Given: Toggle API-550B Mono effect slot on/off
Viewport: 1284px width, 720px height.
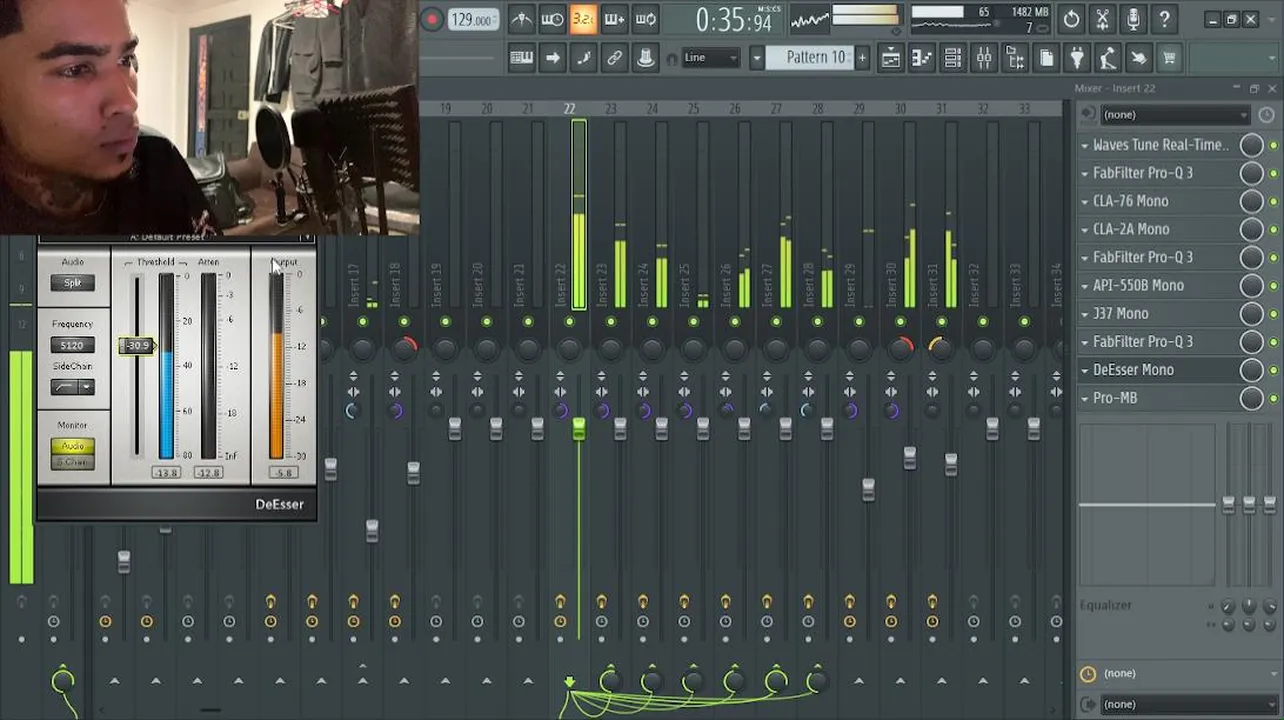Looking at the screenshot, I should (x=1273, y=286).
